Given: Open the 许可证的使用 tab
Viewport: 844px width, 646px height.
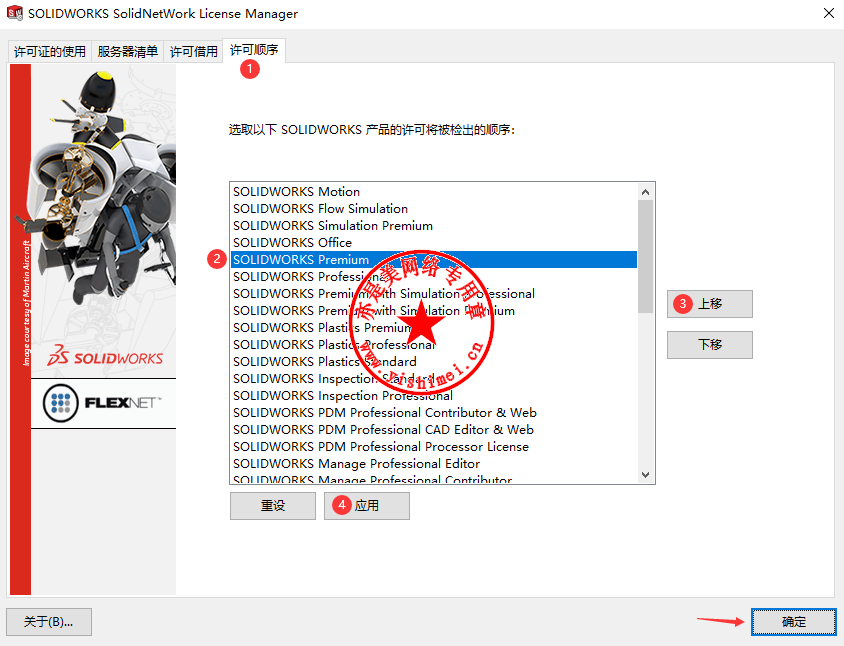Looking at the screenshot, I should tap(50, 52).
